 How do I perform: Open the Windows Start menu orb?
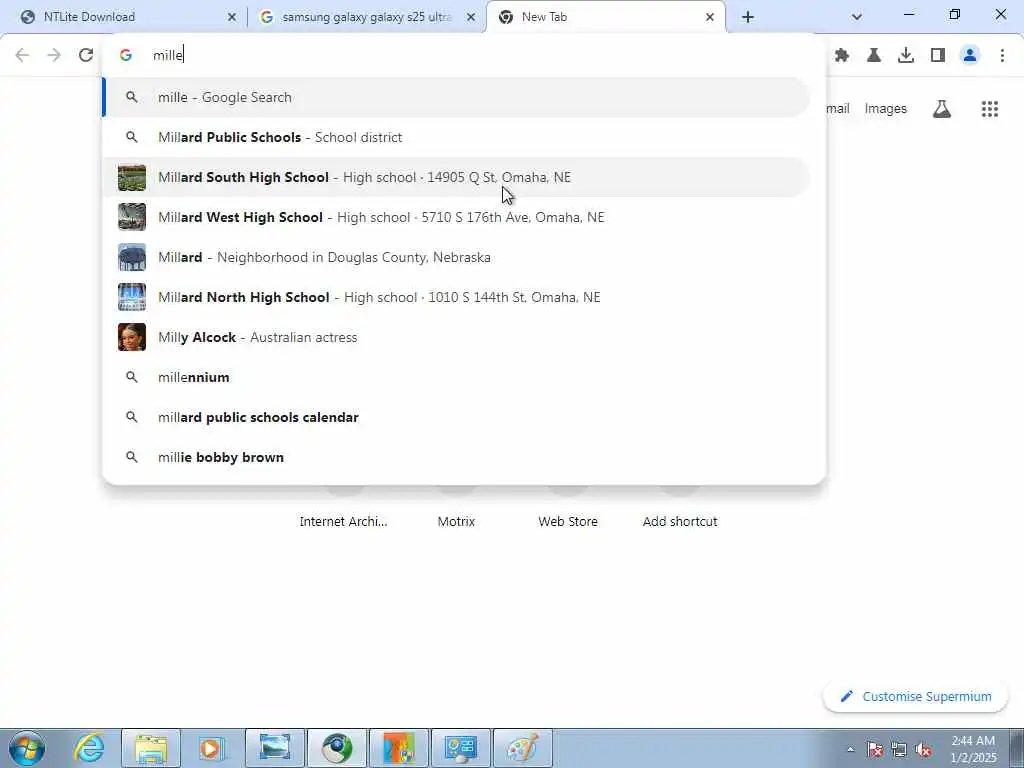(x=27, y=748)
